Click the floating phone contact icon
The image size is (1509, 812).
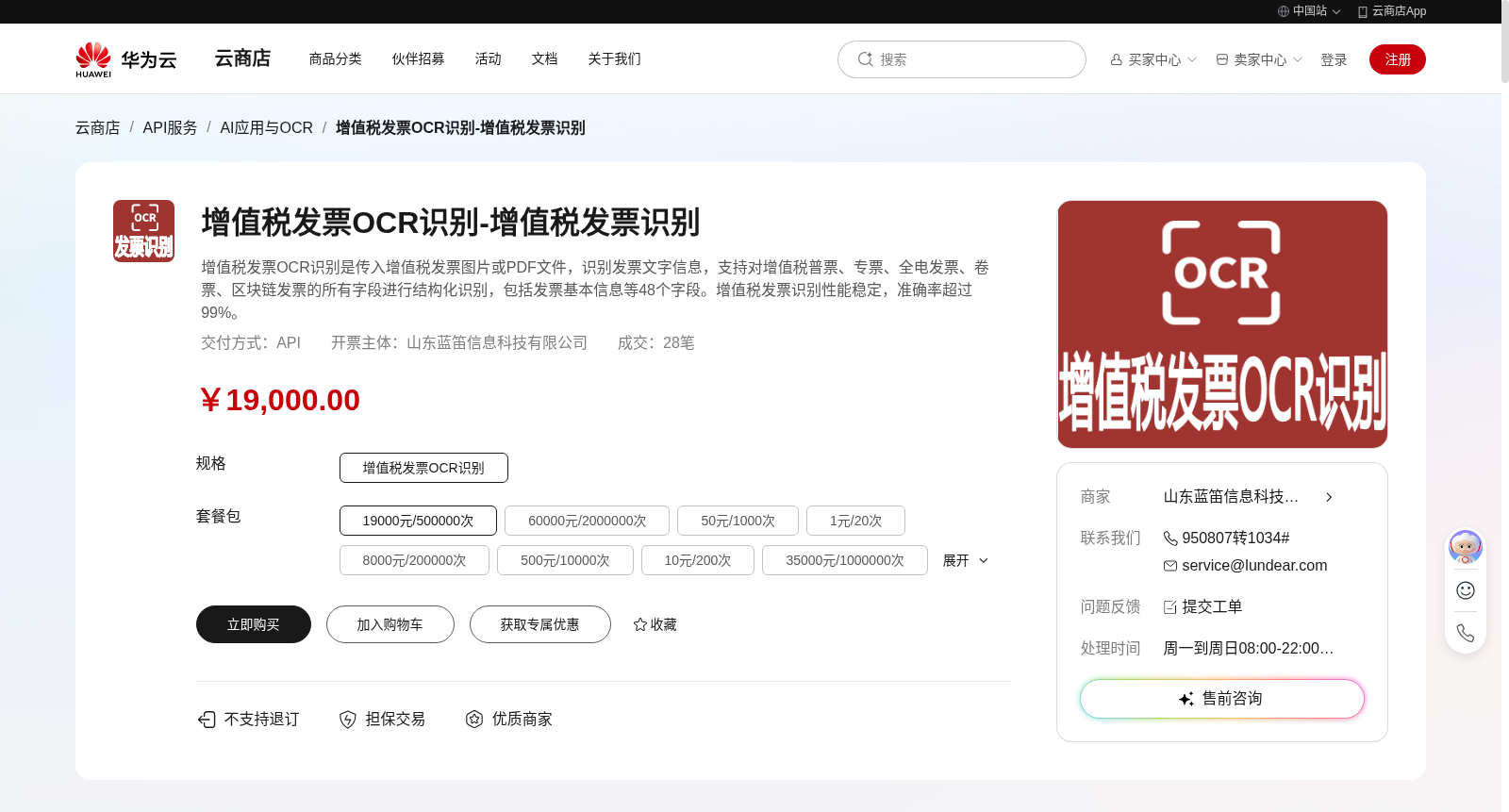(x=1466, y=633)
